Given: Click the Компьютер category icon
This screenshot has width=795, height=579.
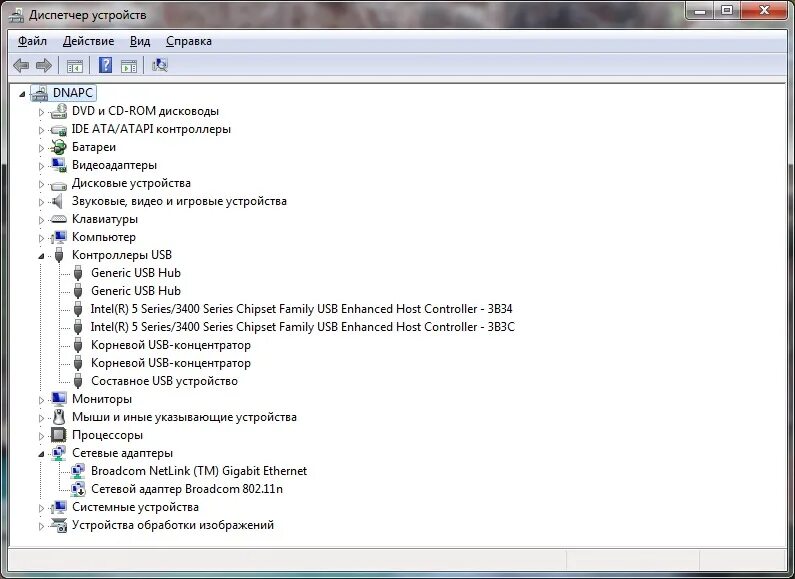Looking at the screenshot, I should (59, 237).
